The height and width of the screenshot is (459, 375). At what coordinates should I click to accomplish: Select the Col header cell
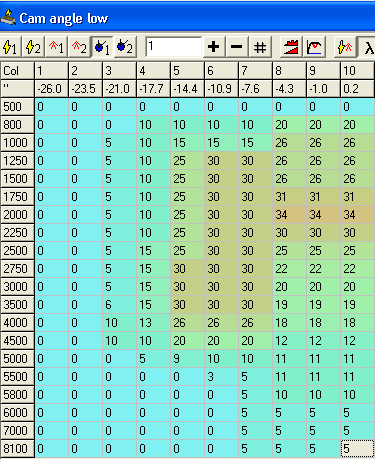click(x=17, y=71)
